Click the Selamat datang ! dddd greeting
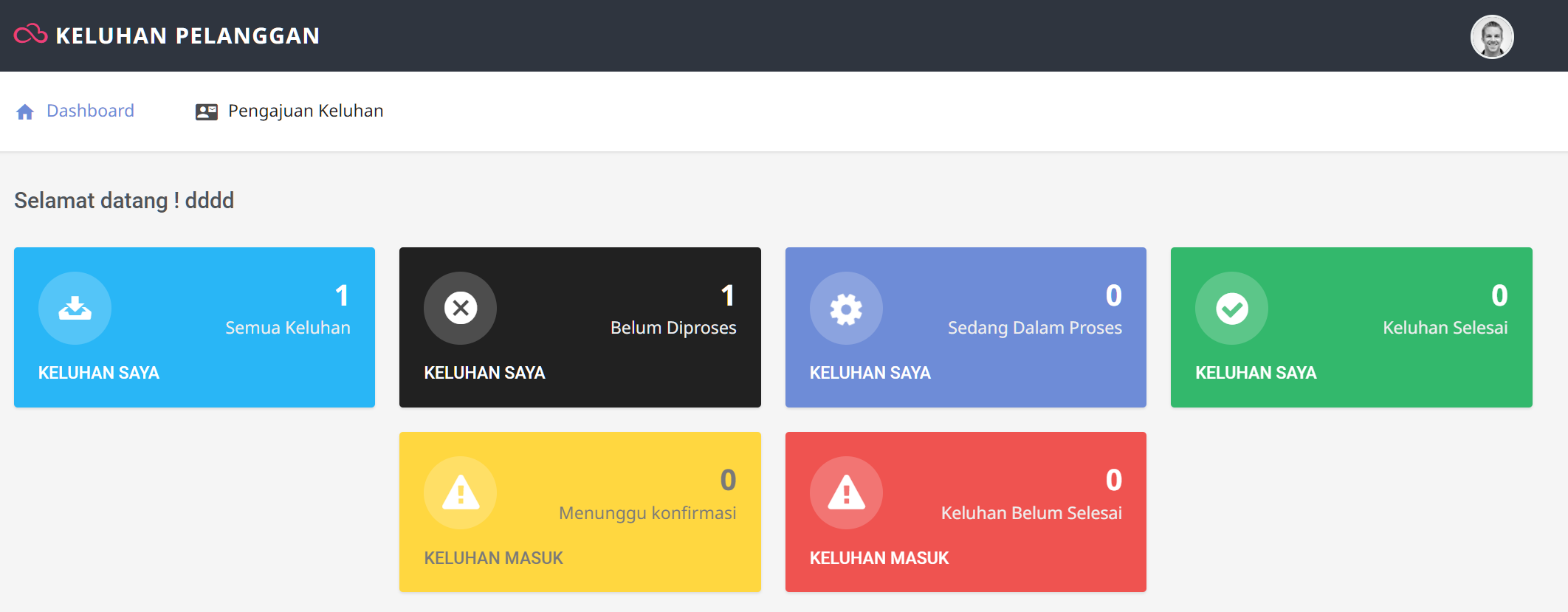The image size is (1568, 612). [x=124, y=201]
